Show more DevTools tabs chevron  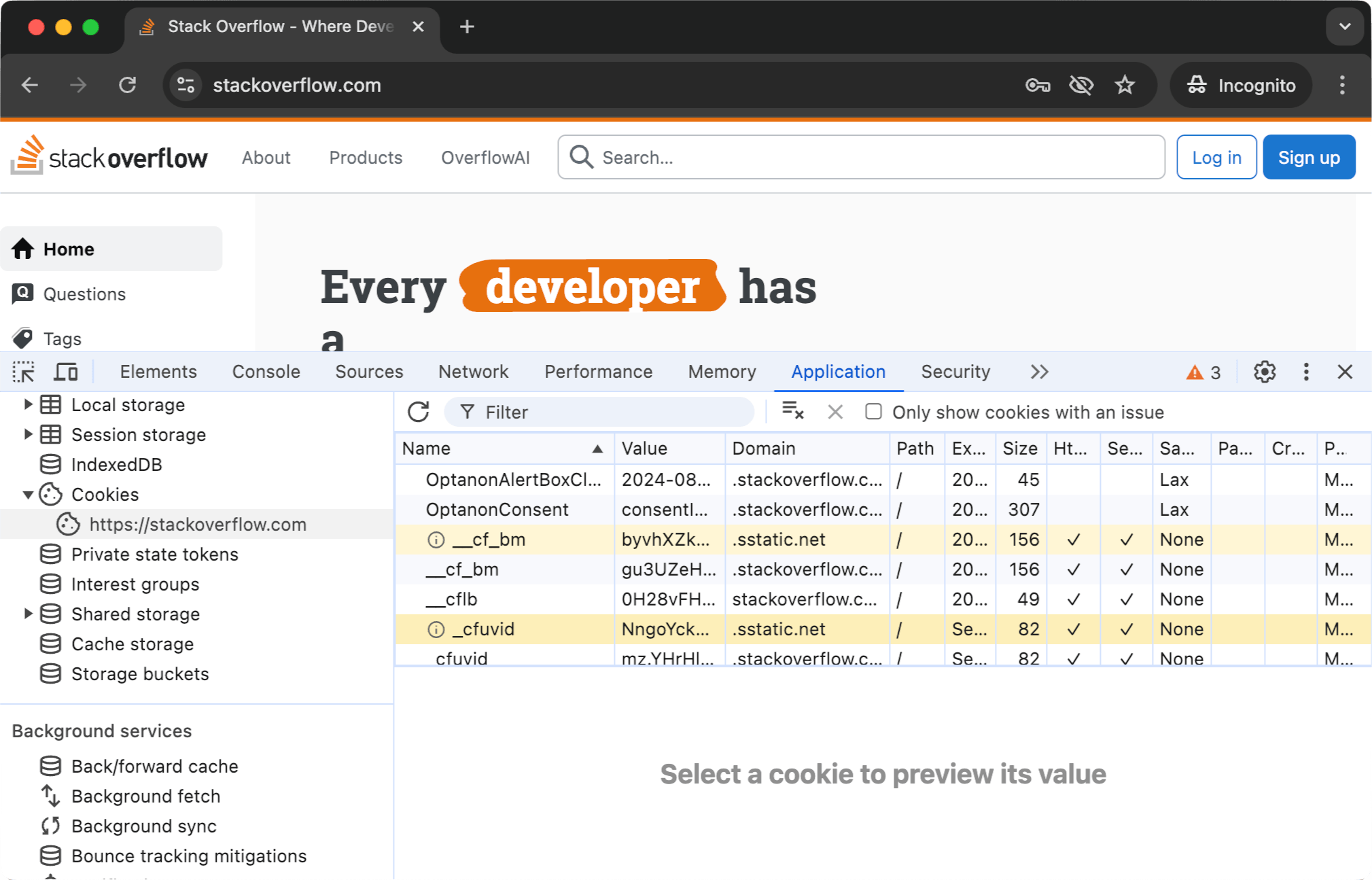coord(1039,372)
